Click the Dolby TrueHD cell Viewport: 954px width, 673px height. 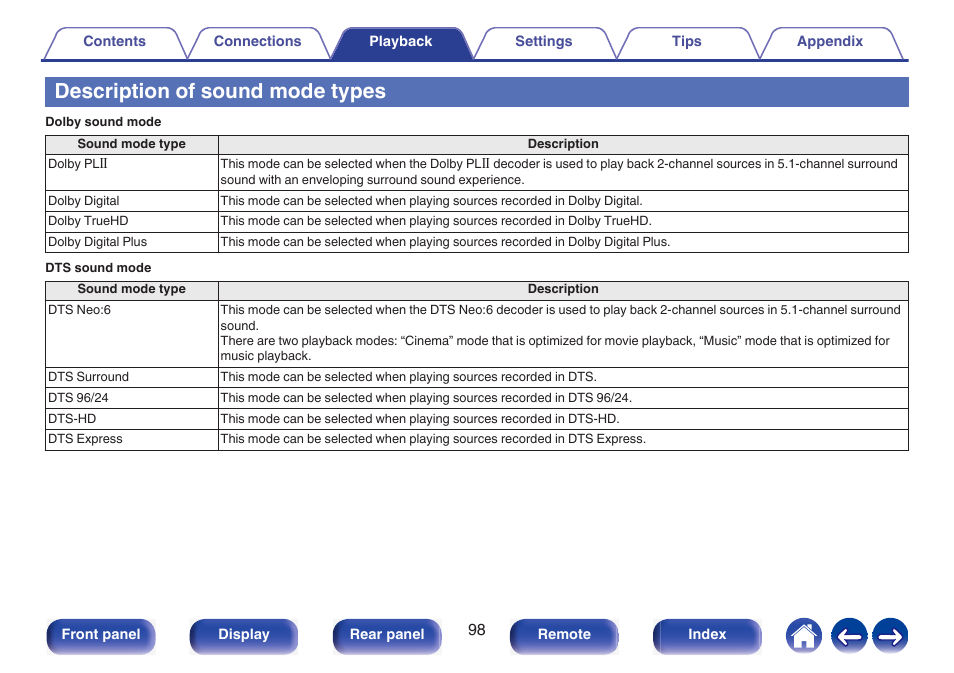[x=131, y=221]
